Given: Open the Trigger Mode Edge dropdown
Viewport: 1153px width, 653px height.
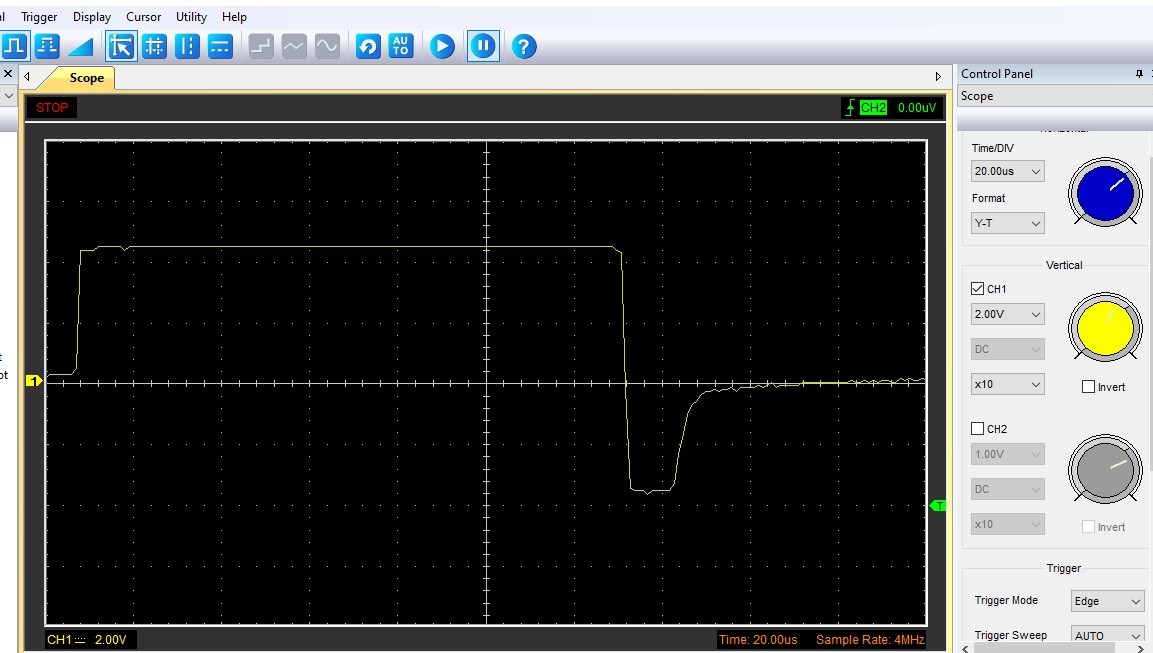Looking at the screenshot, I should pos(1106,601).
